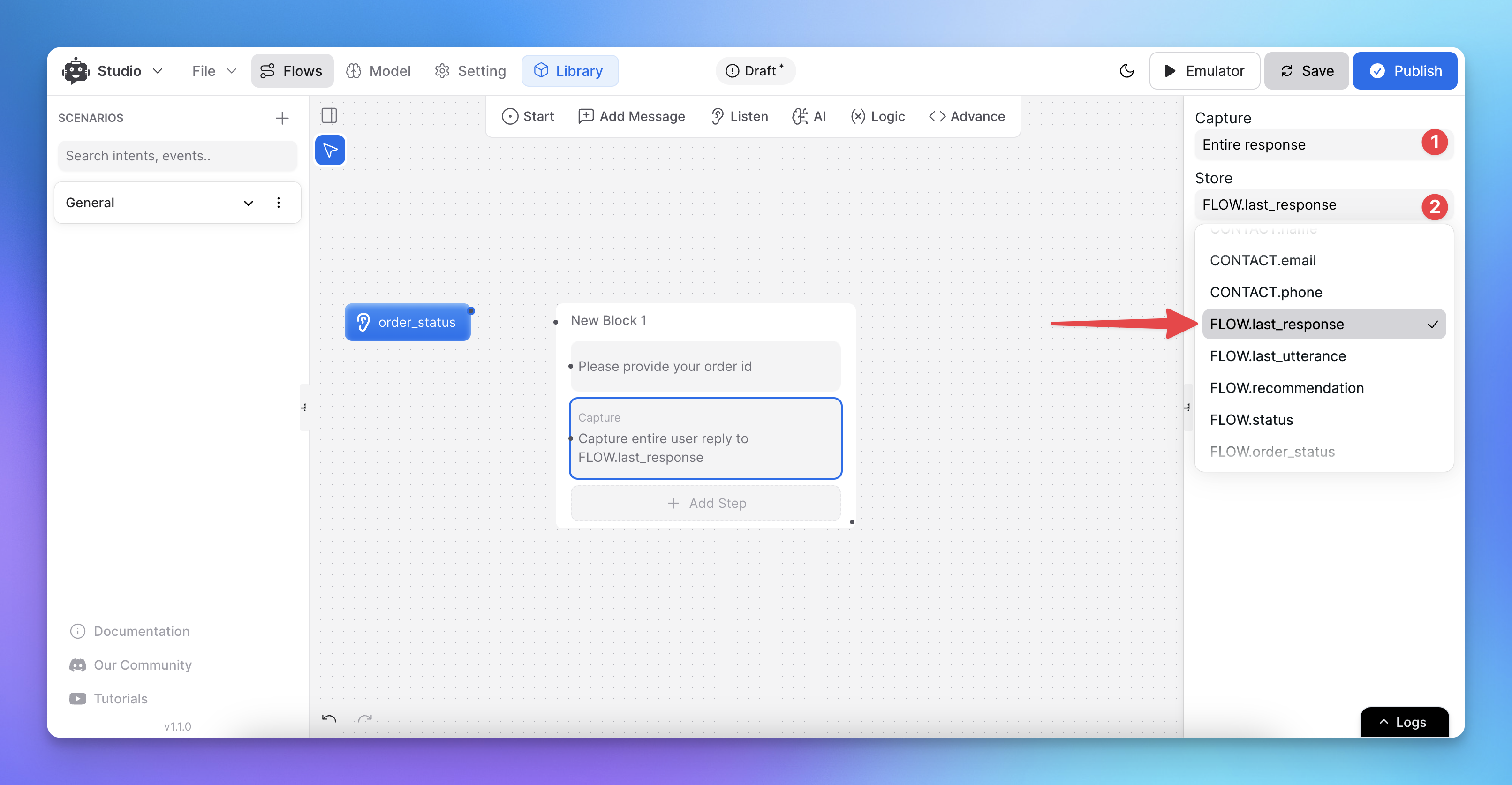Open the Documentation link
The width and height of the screenshot is (1512, 785).
tap(130, 631)
